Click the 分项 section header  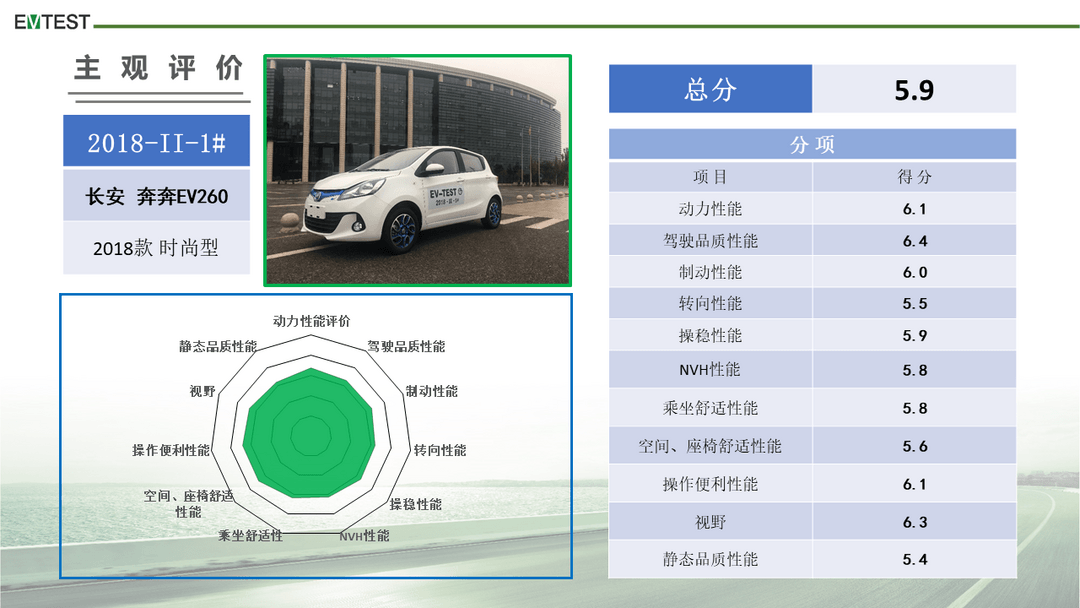click(812, 145)
